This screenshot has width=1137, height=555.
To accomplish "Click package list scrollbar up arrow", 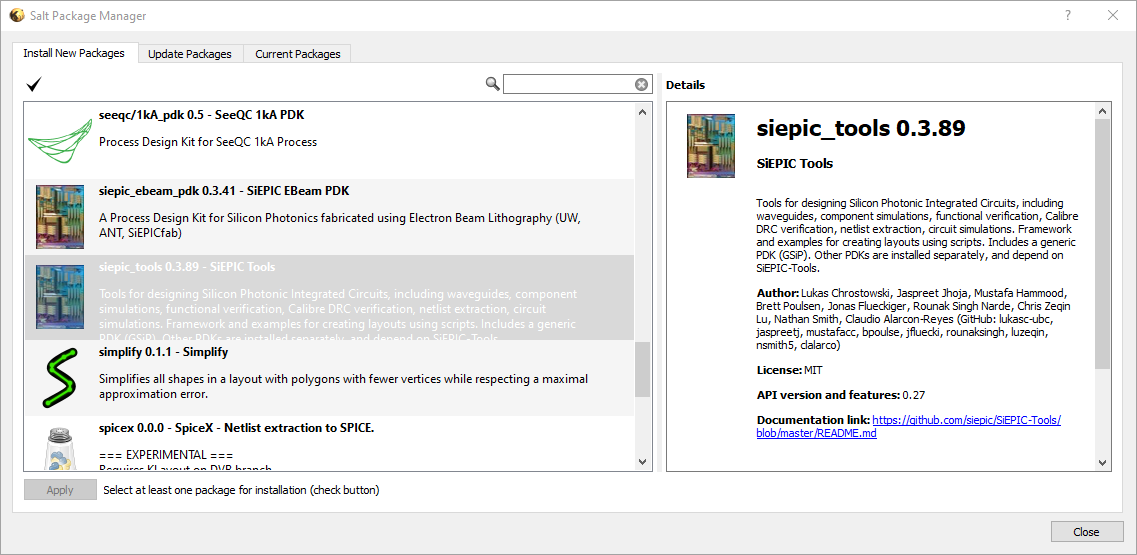I will pos(642,111).
